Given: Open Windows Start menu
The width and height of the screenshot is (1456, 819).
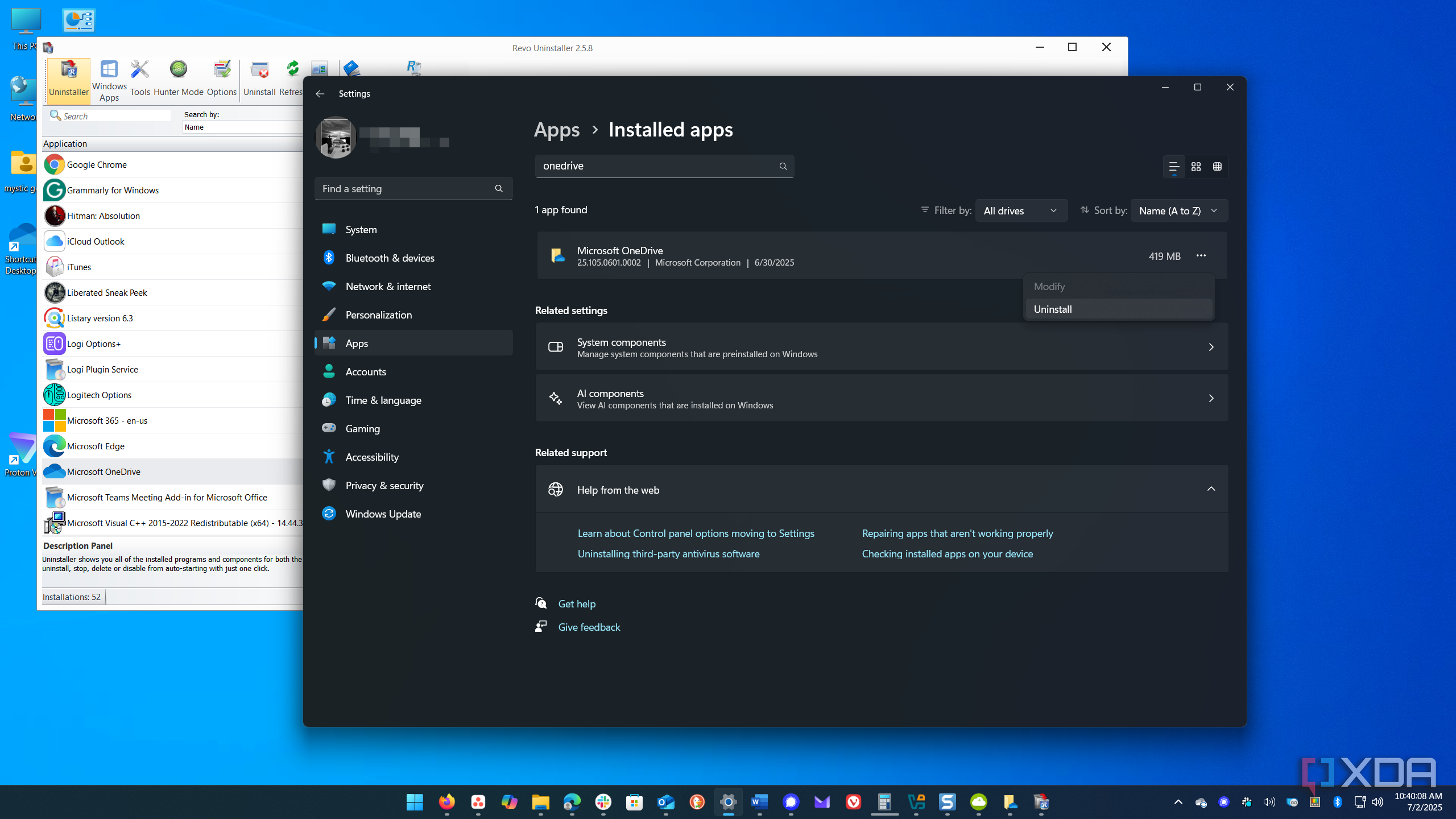Looking at the screenshot, I should point(415,802).
